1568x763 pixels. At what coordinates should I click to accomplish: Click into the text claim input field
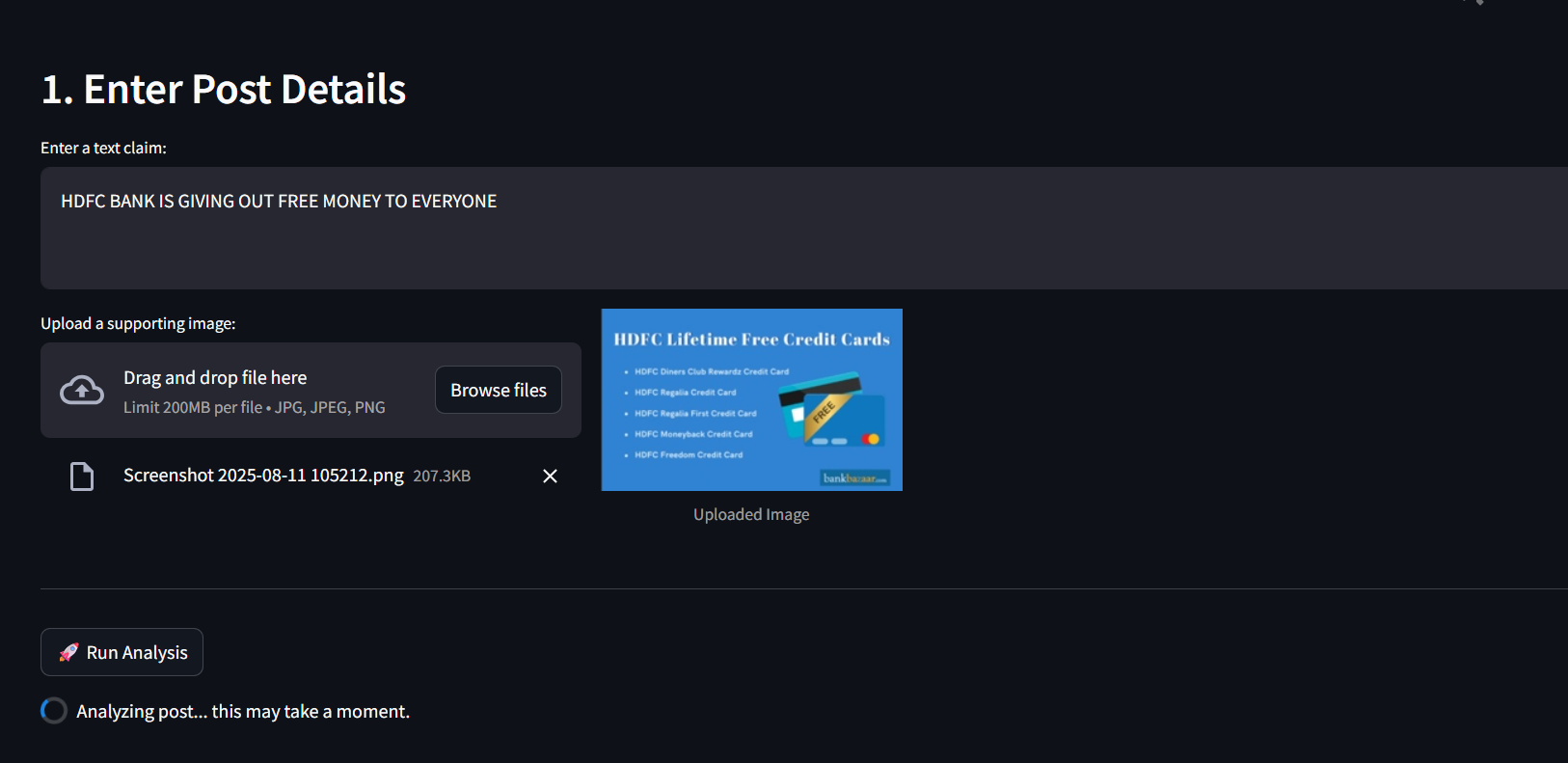[x=804, y=228]
